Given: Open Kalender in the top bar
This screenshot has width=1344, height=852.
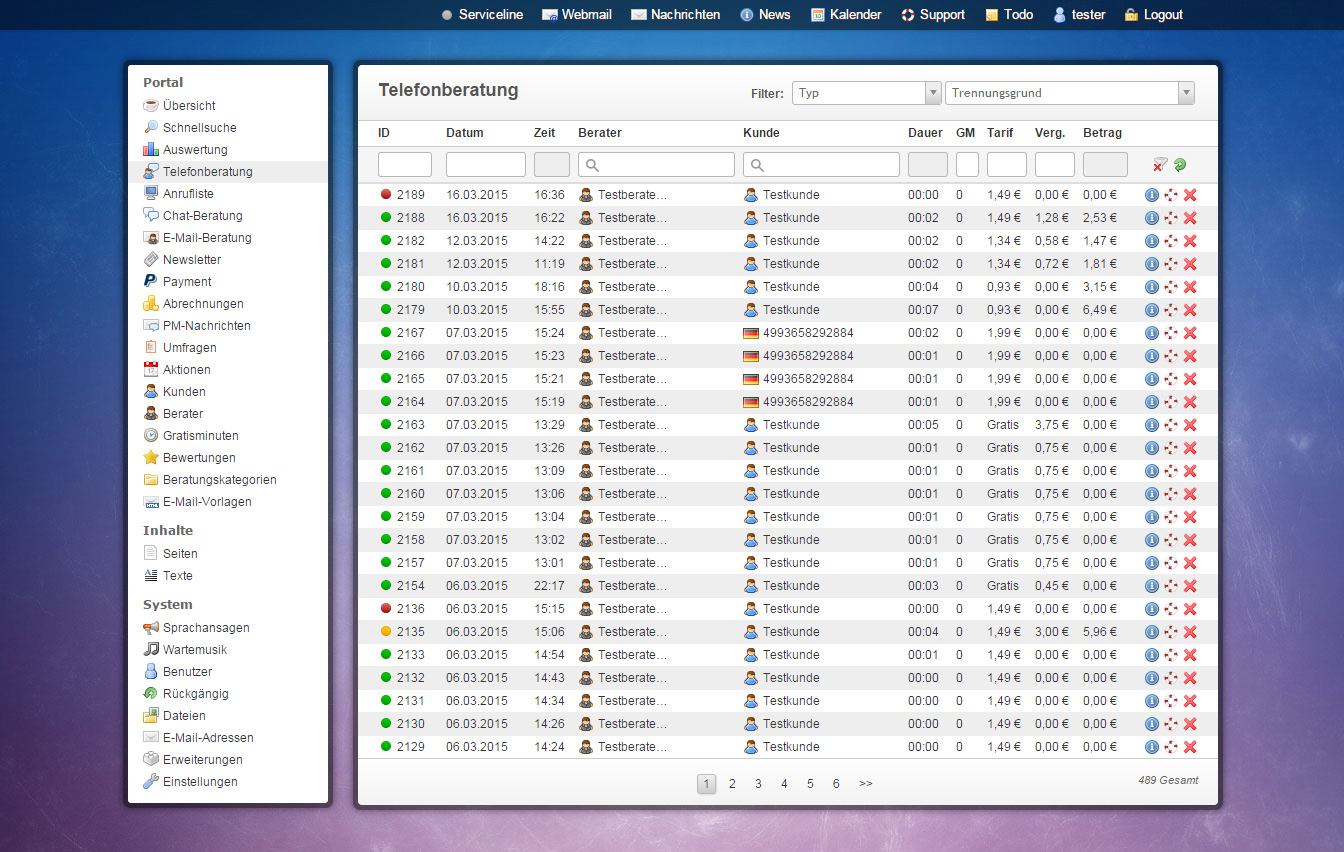Looking at the screenshot, I should click(x=846, y=15).
